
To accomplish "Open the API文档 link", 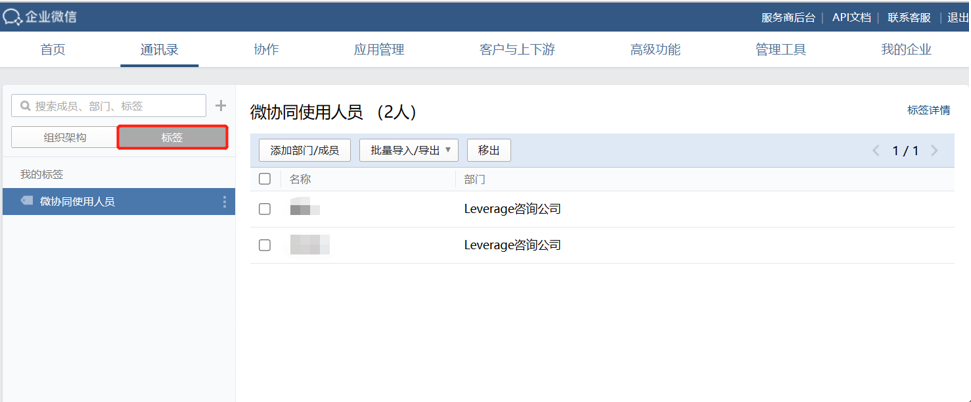I will (x=851, y=17).
